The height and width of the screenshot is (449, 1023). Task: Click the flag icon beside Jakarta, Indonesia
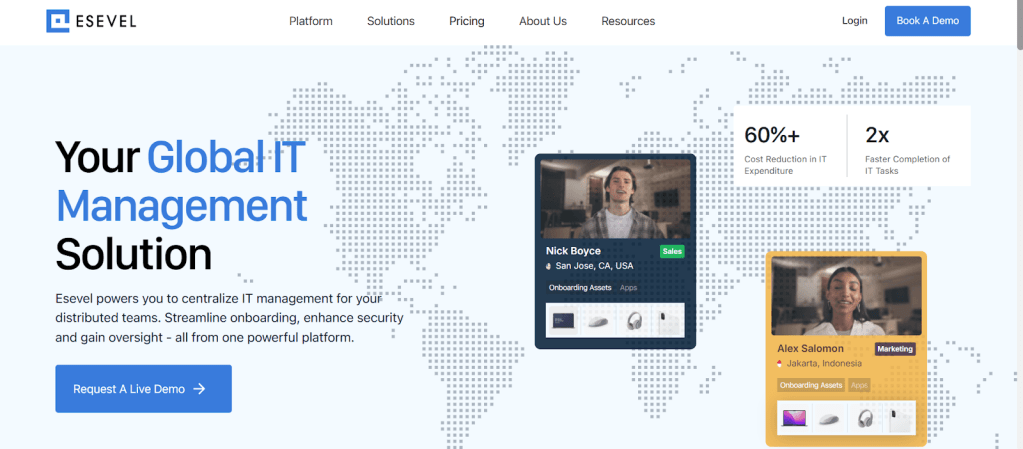click(x=781, y=364)
